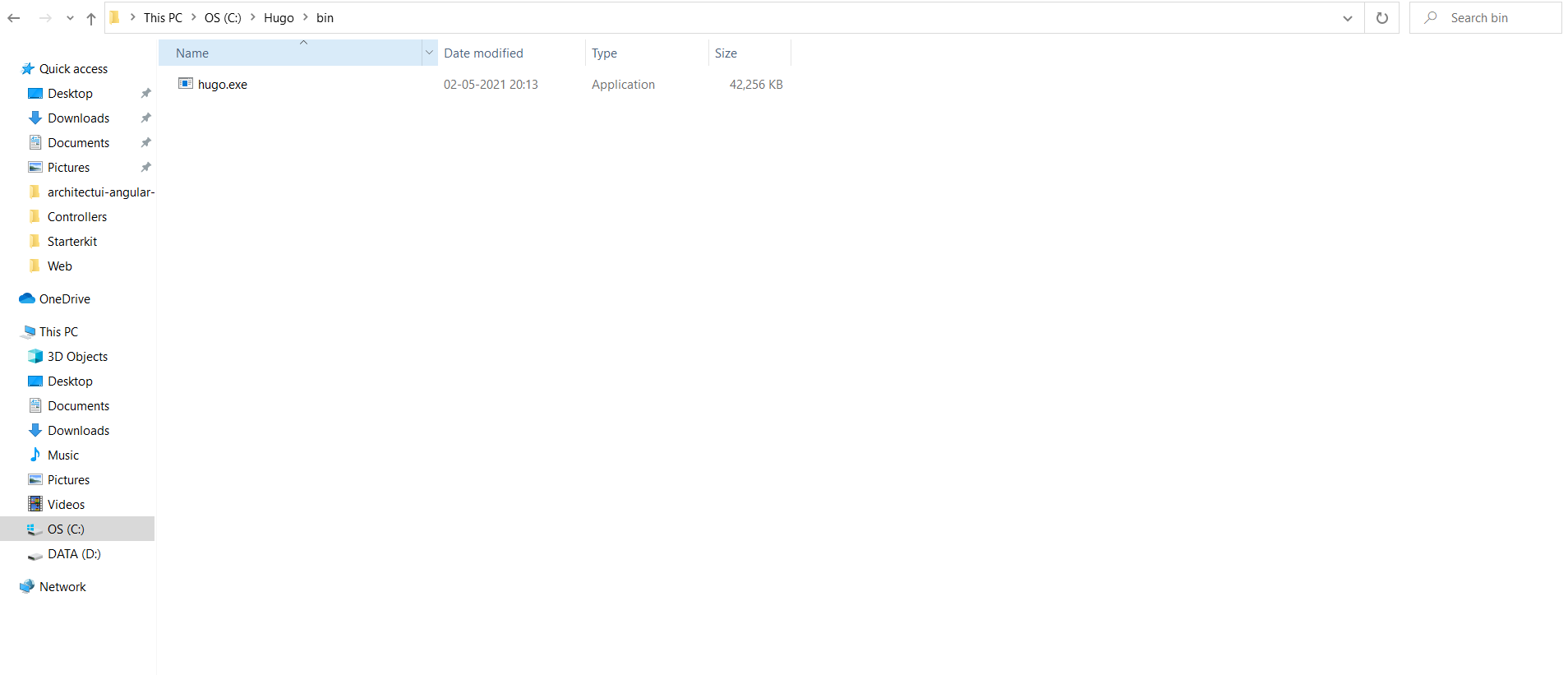Click pin icon next to Documents
The image size is (1568, 675).
pyautogui.click(x=145, y=143)
